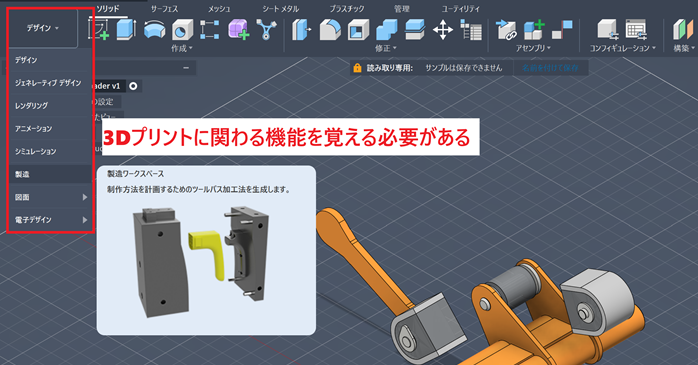Screen dimensions: 698x365
Task: Switch to the プラスチック tab
Action: point(347,9)
